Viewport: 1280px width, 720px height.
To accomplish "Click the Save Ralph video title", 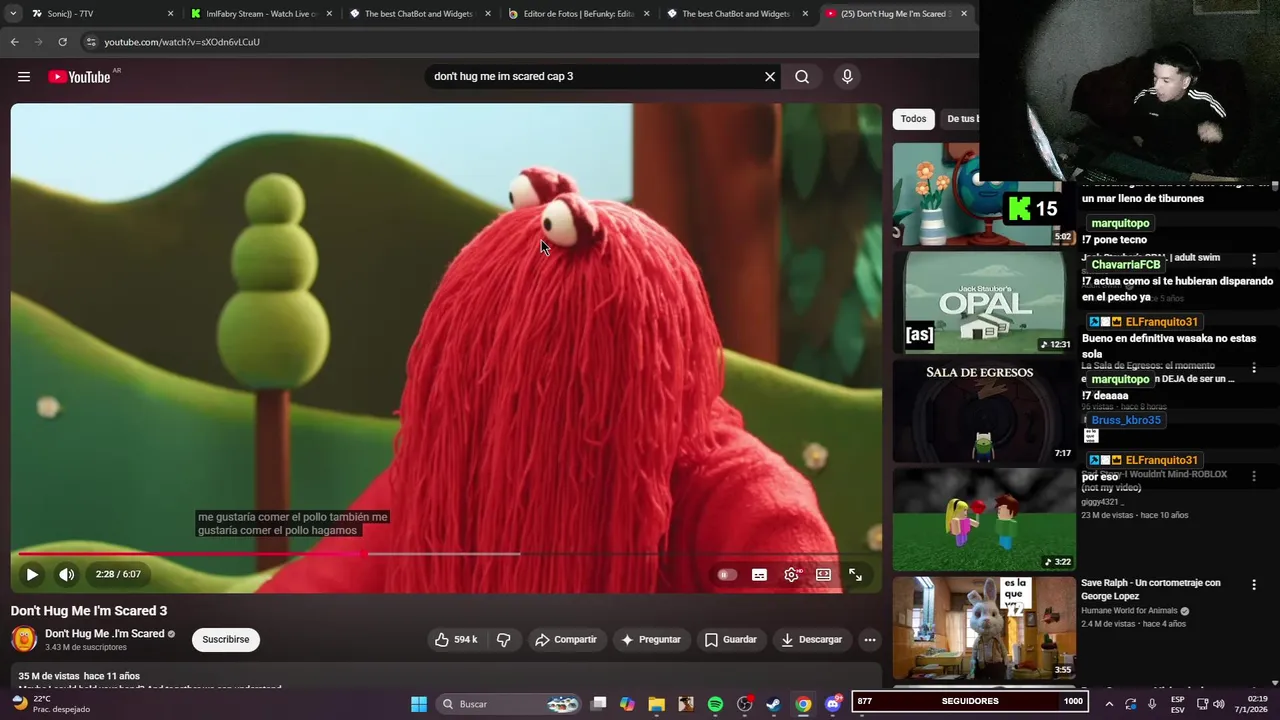I will [x=1151, y=589].
